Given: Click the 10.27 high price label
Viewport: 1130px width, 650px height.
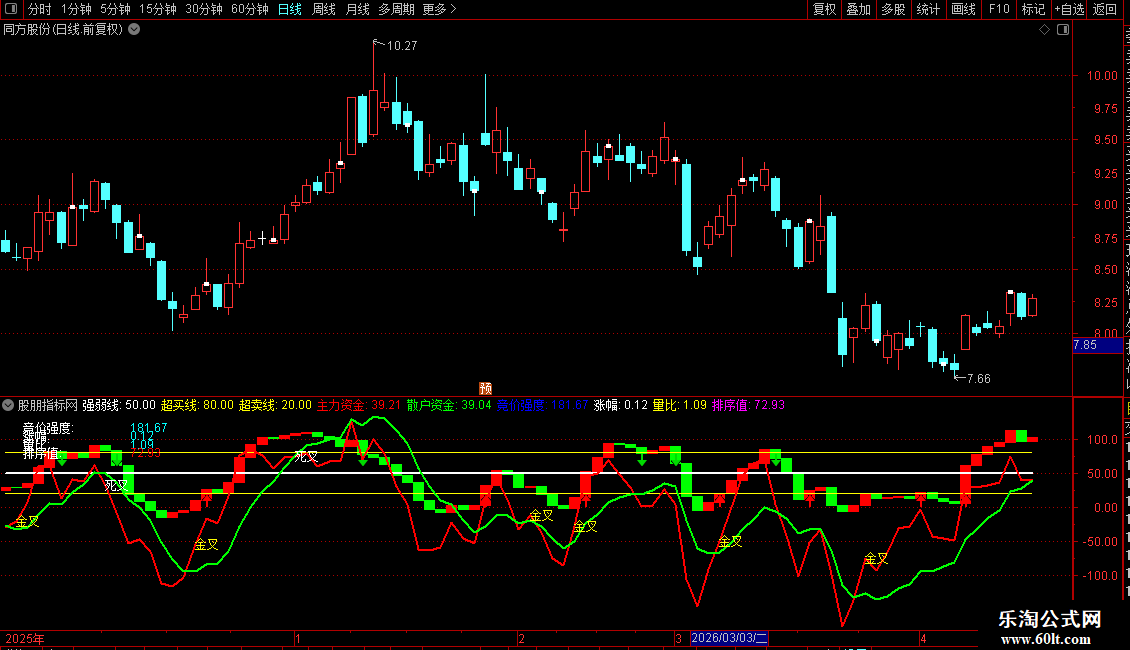Looking at the screenshot, I should click(x=402, y=46).
